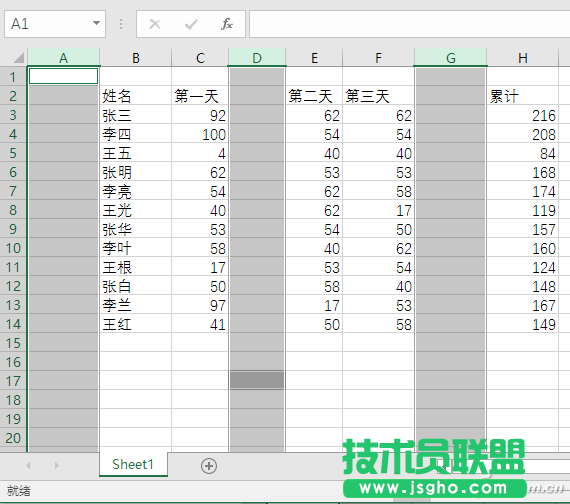The height and width of the screenshot is (504, 570).
Task: Click the next sheet navigation arrow
Action: [x=56, y=465]
